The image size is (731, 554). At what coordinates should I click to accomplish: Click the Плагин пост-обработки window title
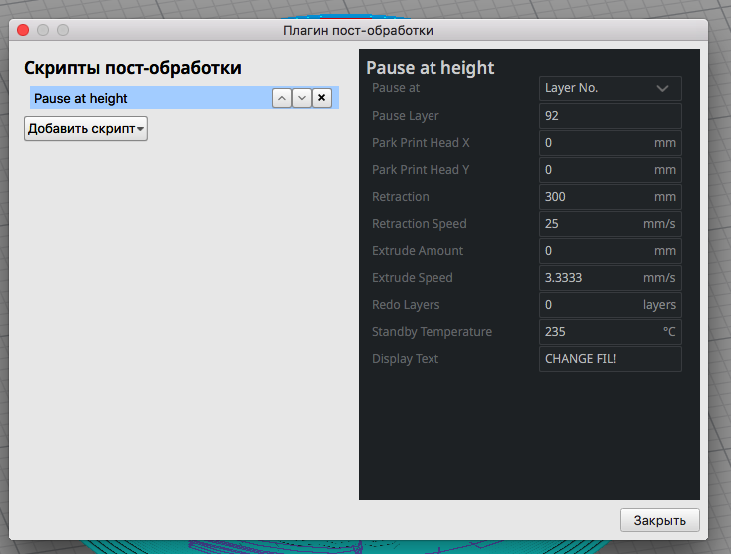click(358, 31)
